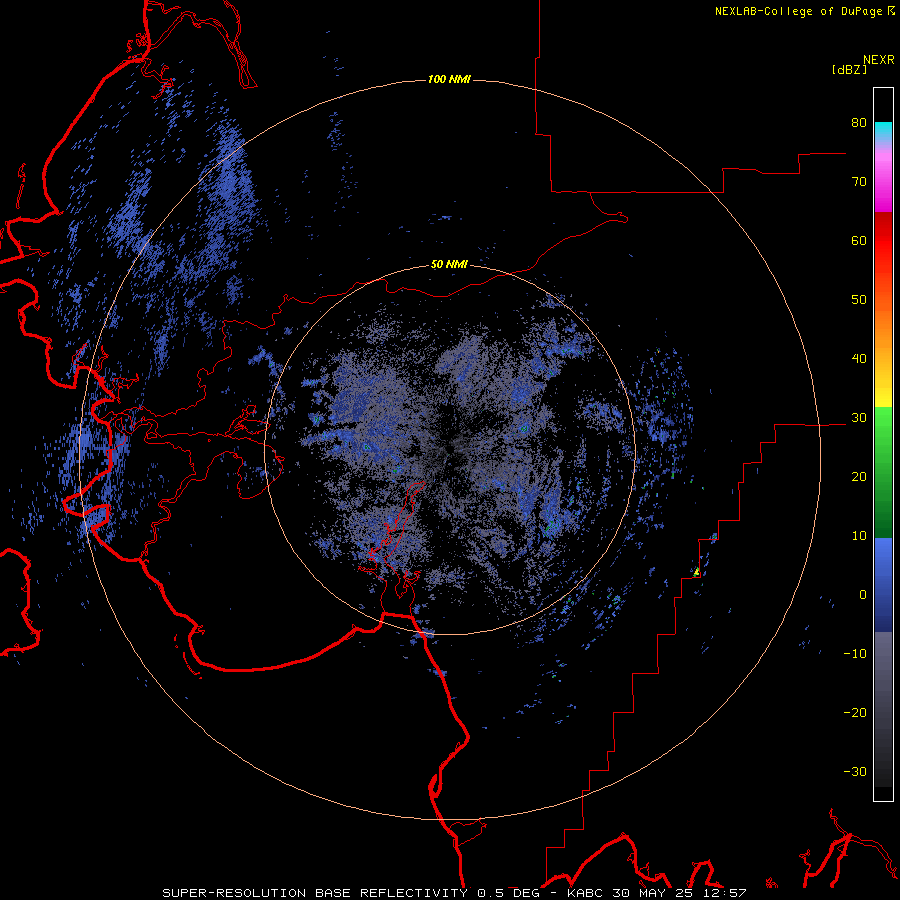Image resolution: width=900 pixels, height=900 pixels.
Task: Click the -30 dBZ value on the legend
Action: click(855, 771)
